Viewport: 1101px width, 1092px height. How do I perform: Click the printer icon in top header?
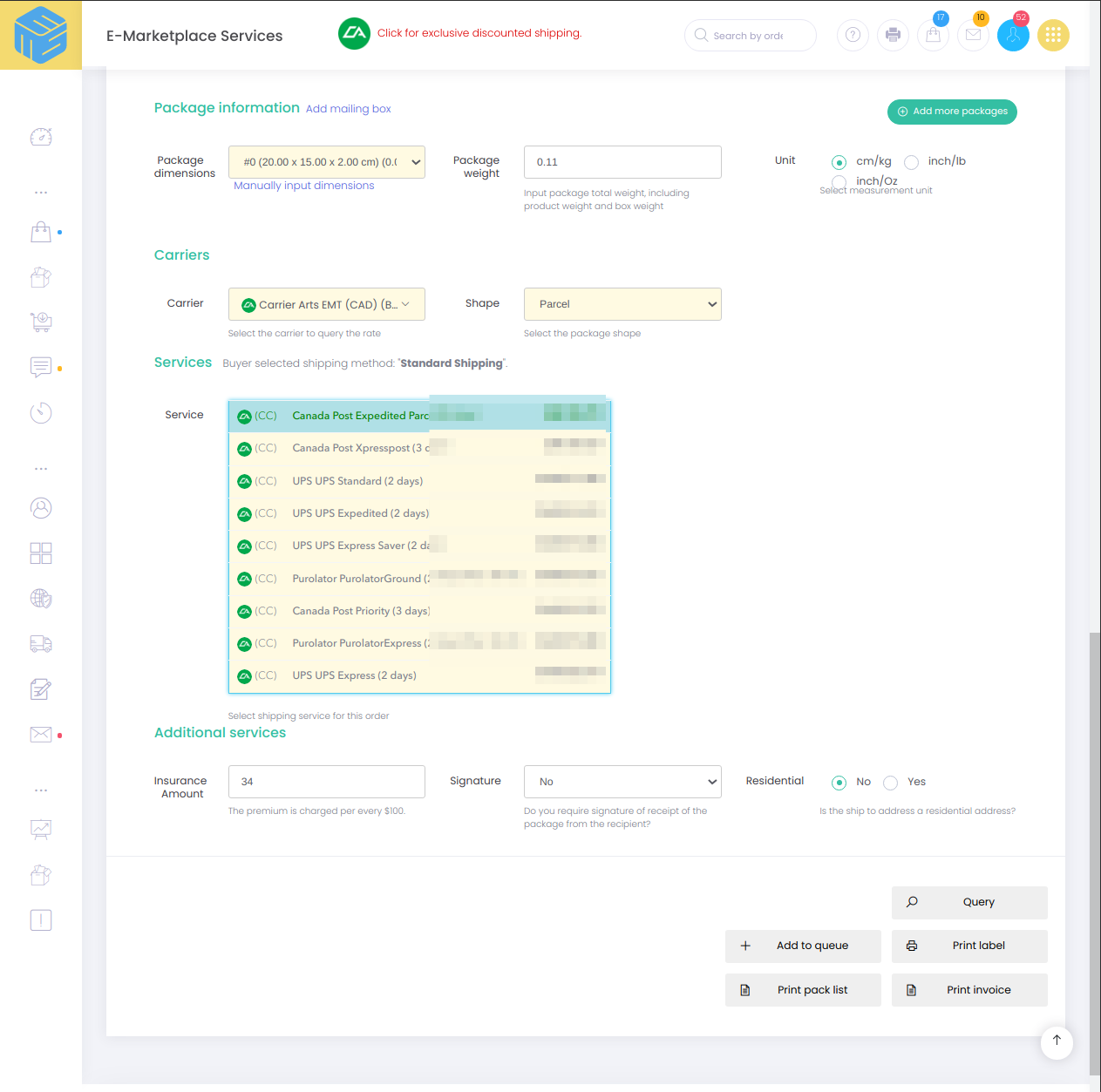pyautogui.click(x=893, y=35)
